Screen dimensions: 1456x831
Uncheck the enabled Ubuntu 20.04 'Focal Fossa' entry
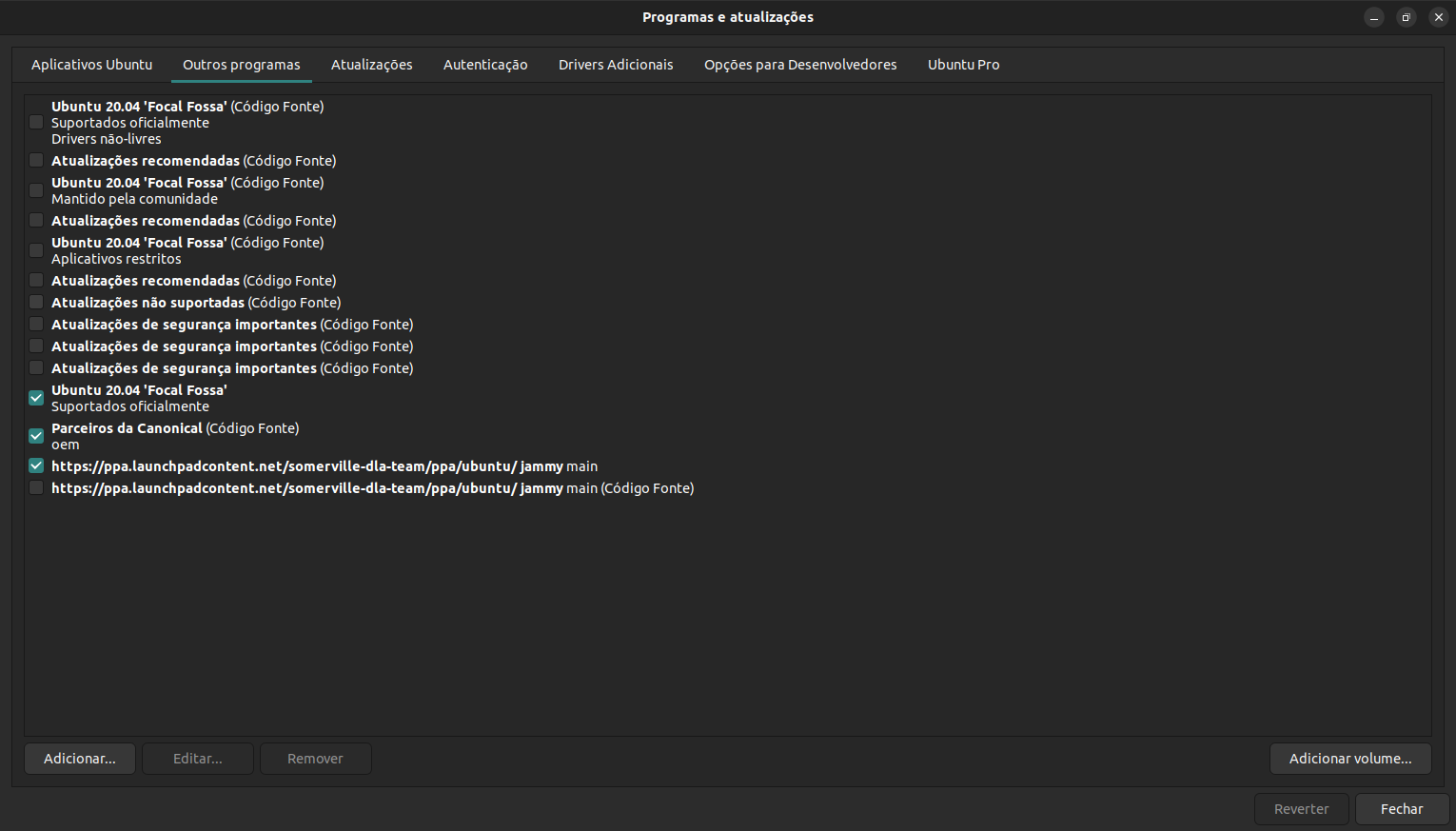tap(36, 398)
